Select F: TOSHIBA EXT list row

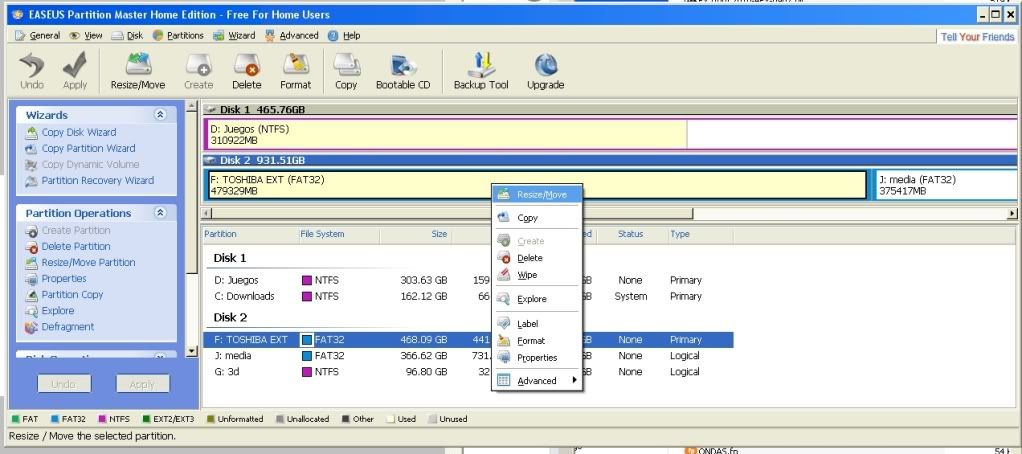coord(468,339)
